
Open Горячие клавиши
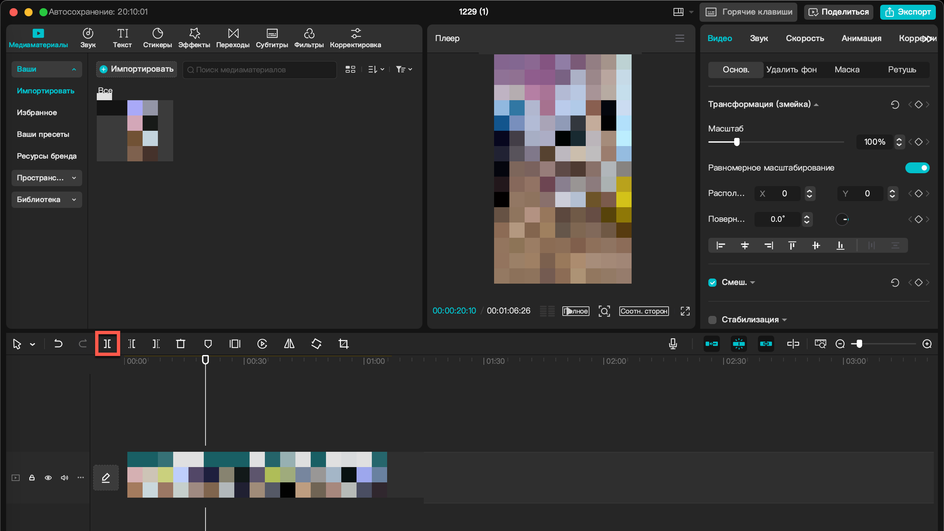point(749,12)
